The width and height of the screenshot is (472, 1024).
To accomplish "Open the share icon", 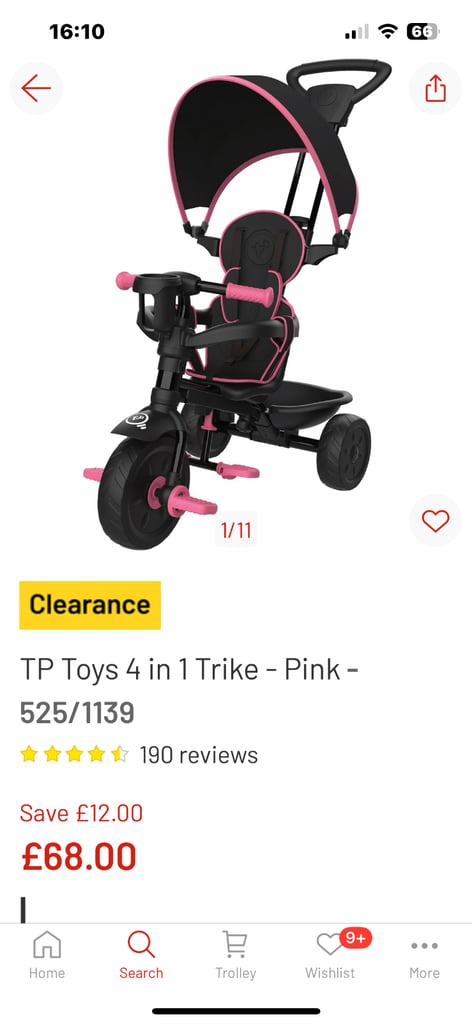I will [435, 88].
